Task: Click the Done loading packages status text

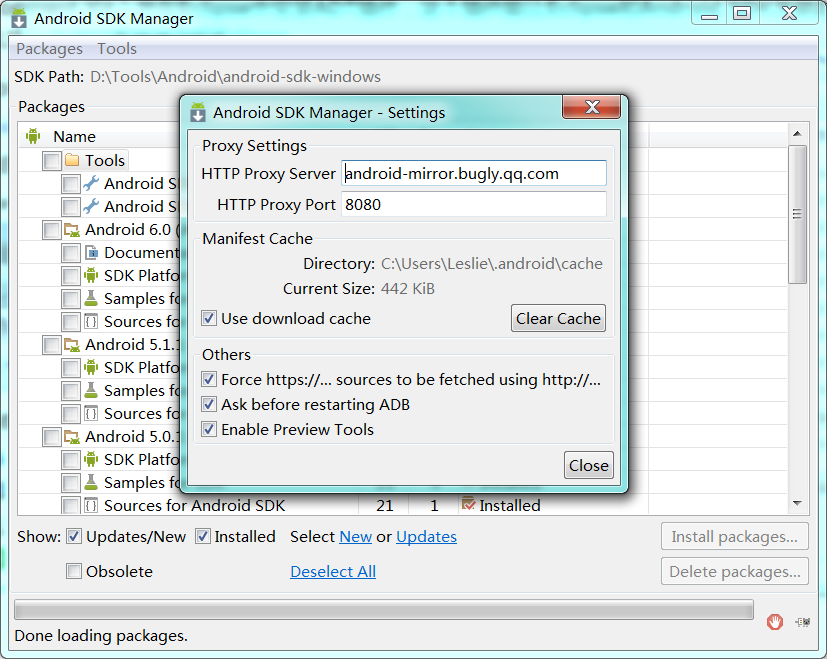Action: click(101, 635)
